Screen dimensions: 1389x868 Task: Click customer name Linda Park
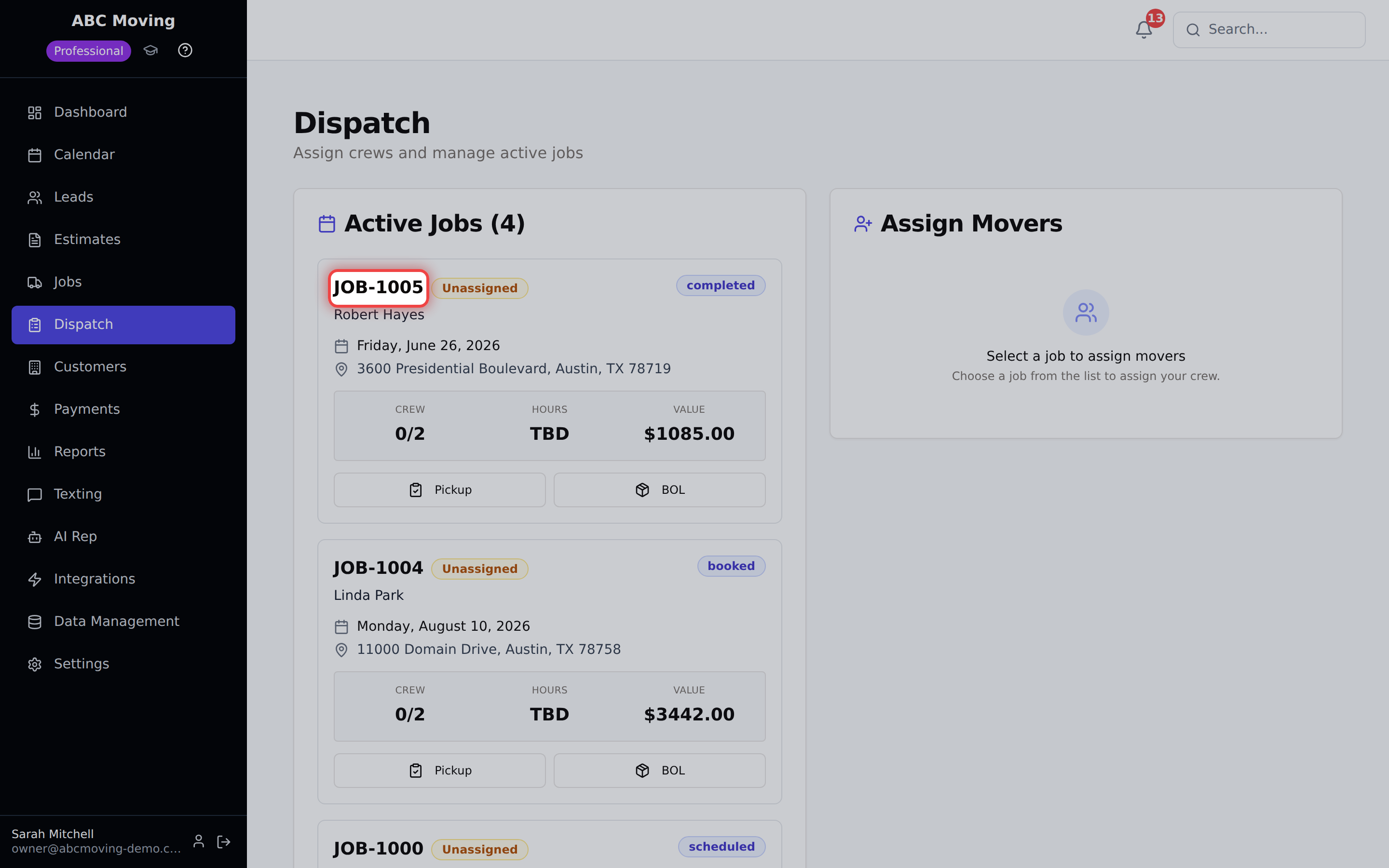coord(368,596)
